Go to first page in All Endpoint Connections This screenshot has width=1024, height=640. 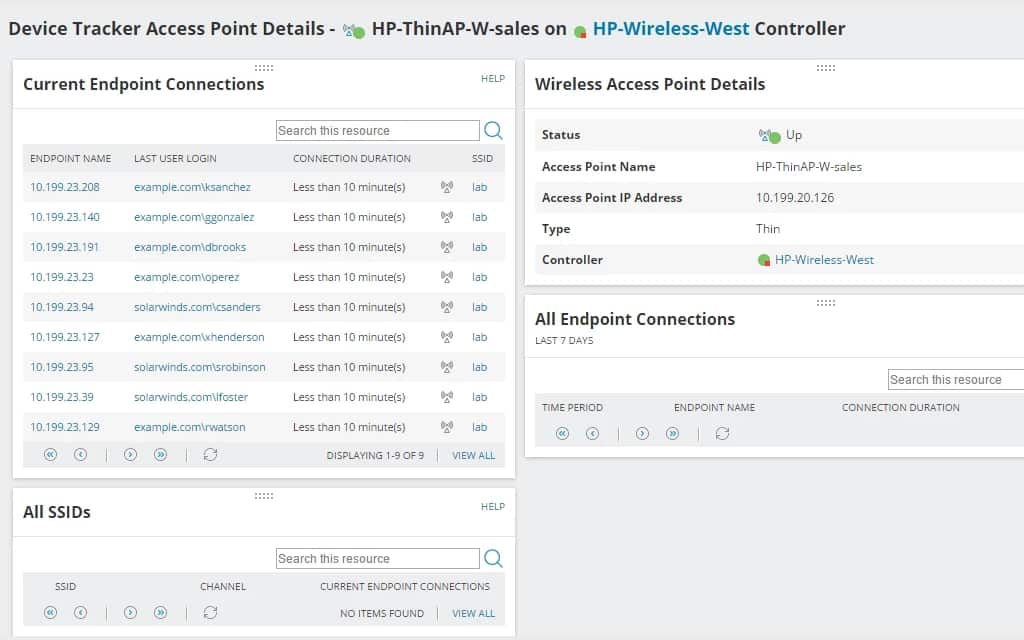(x=562, y=433)
